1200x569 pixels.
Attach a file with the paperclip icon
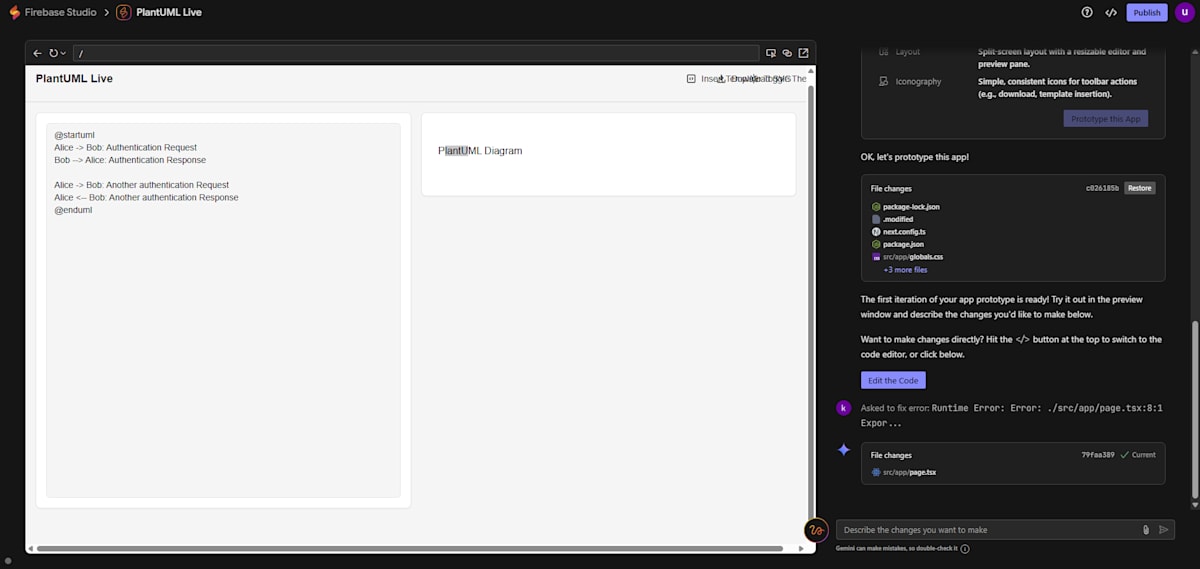coord(1146,530)
